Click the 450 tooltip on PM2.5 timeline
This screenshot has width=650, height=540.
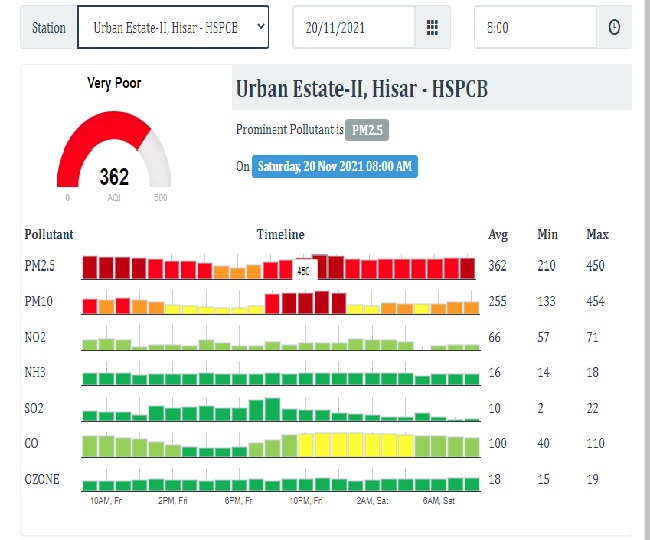click(x=304, y=270)
